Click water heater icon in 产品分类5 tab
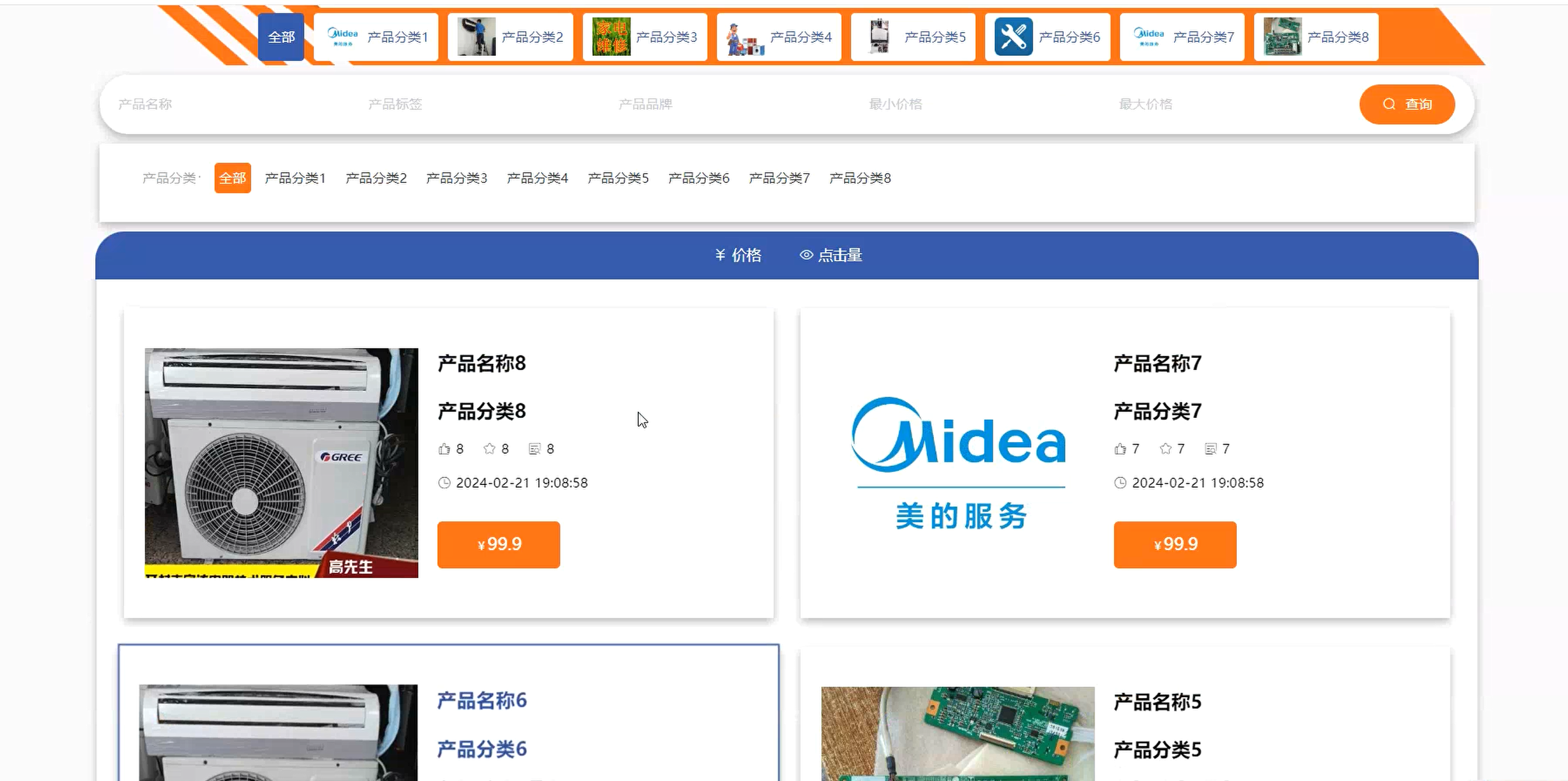The height and width of the screenshot is (781, 1568). [880, 37]
